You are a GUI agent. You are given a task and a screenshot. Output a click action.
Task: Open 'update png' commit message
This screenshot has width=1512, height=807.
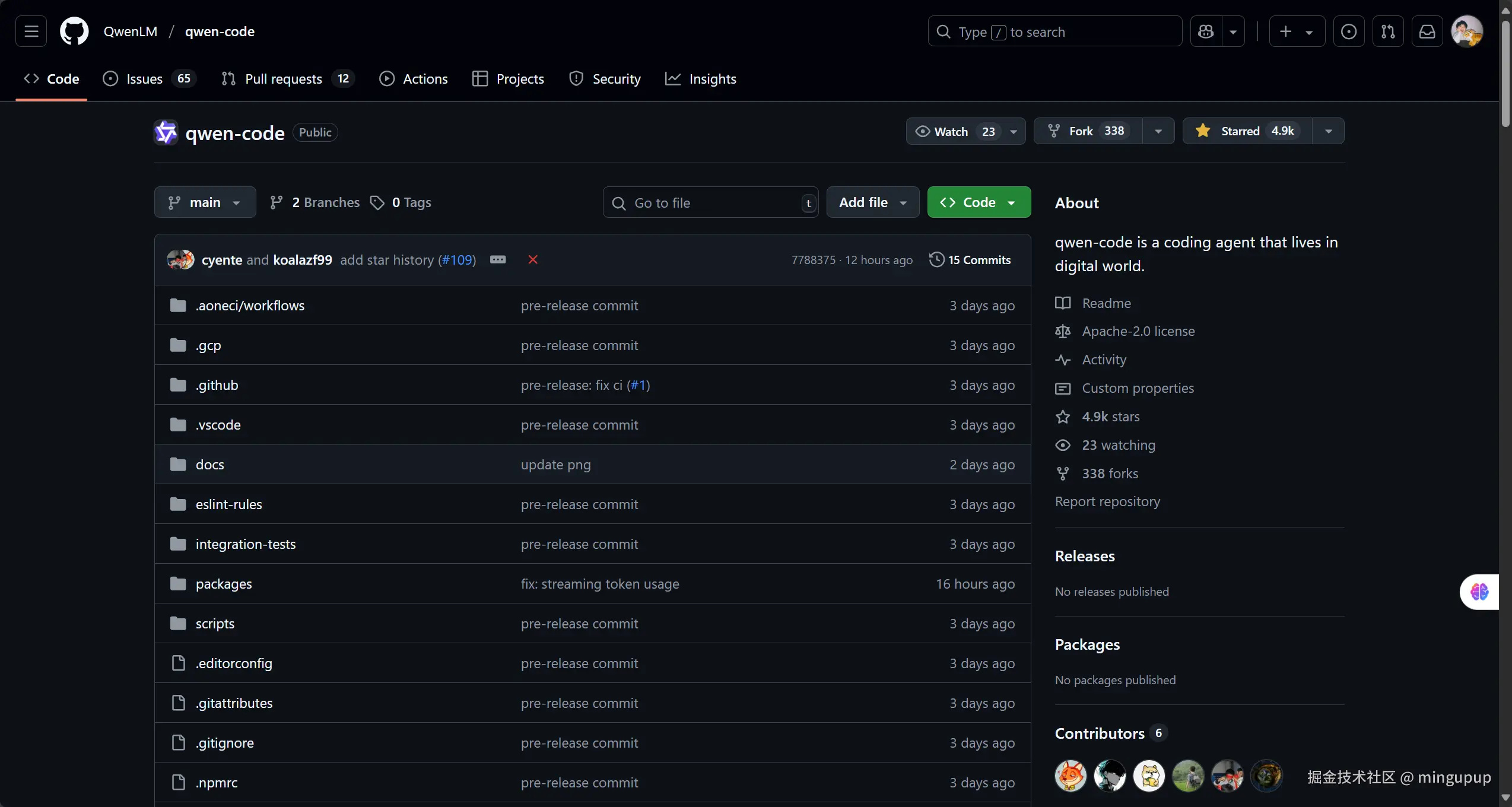click(x=555, y=465)
